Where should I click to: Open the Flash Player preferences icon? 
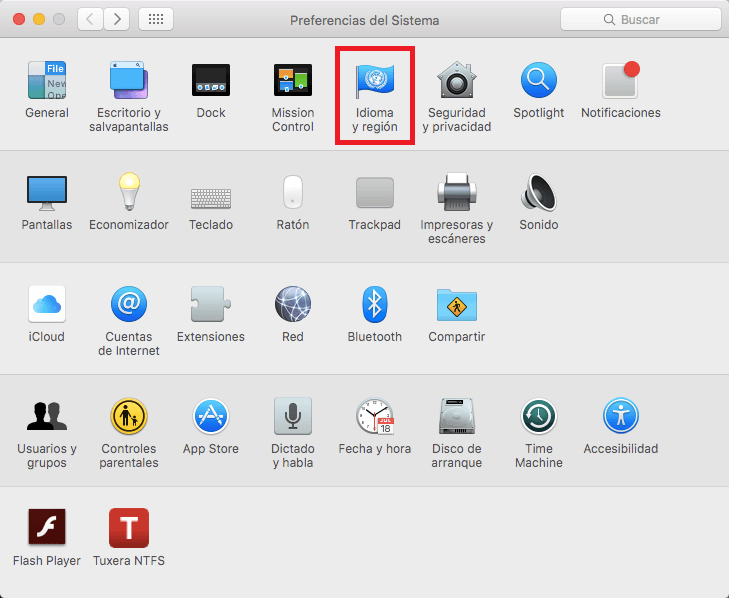pos(46,527)
